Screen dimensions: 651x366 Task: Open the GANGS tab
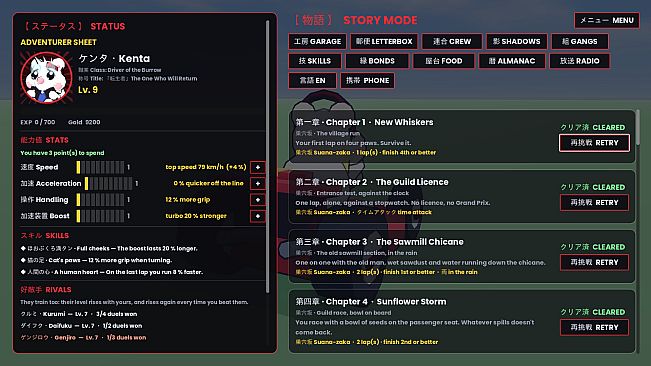580,41
